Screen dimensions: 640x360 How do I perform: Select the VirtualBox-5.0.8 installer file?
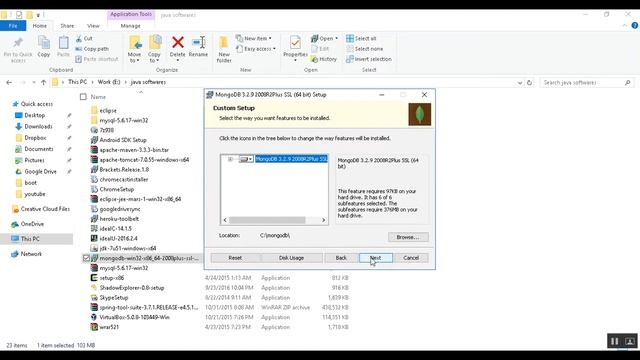134,317
